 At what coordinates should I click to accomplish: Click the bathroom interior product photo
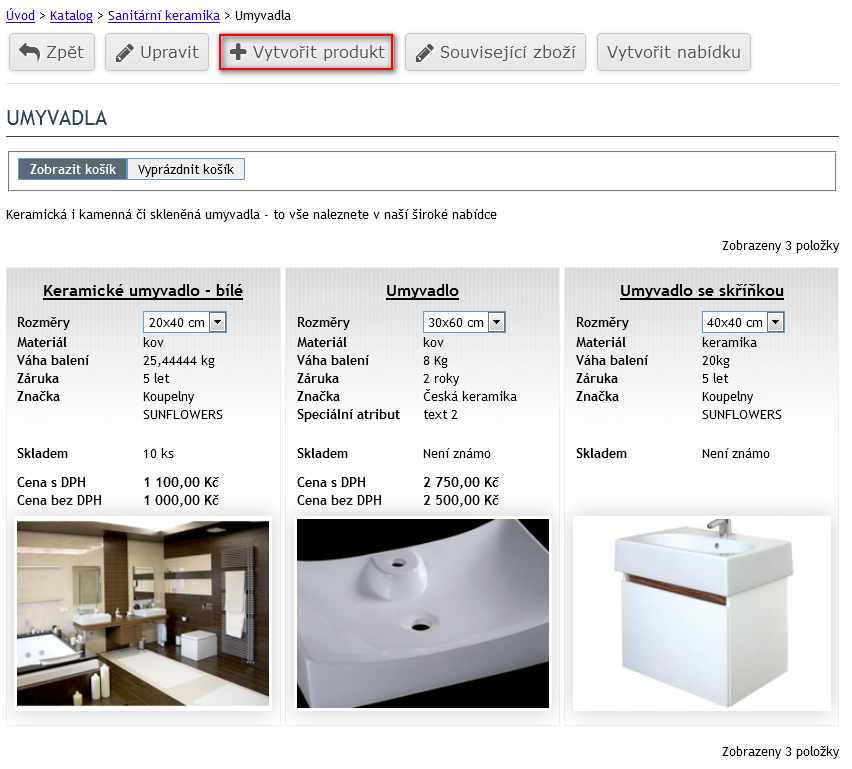[x=143, y=612]
